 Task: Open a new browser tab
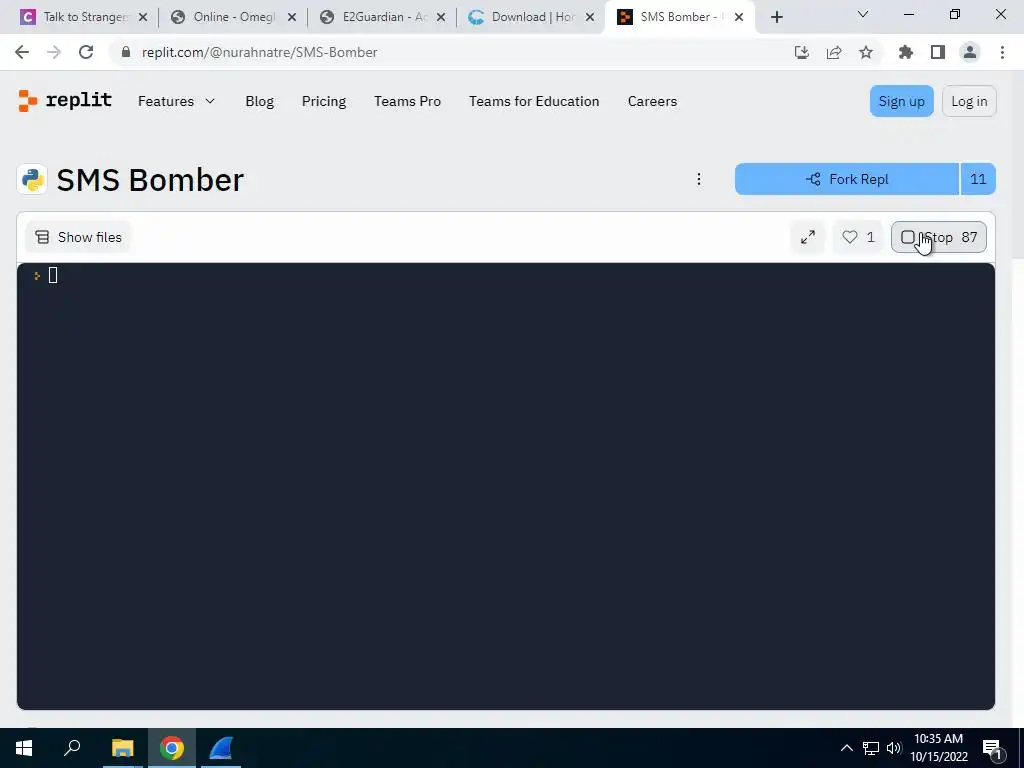coord(776,17)
